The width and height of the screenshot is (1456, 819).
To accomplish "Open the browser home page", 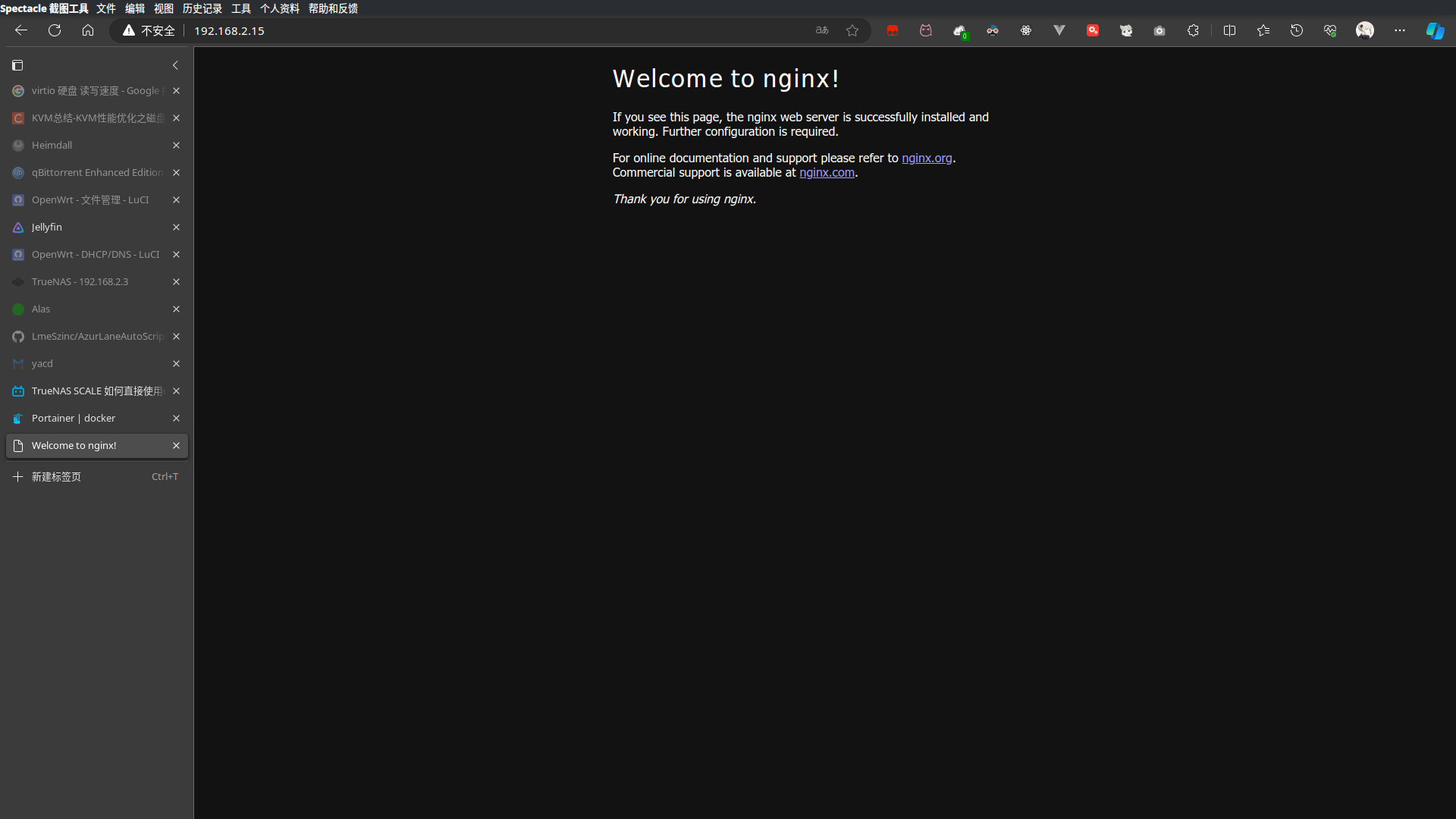I will click(x=88, y=30).
